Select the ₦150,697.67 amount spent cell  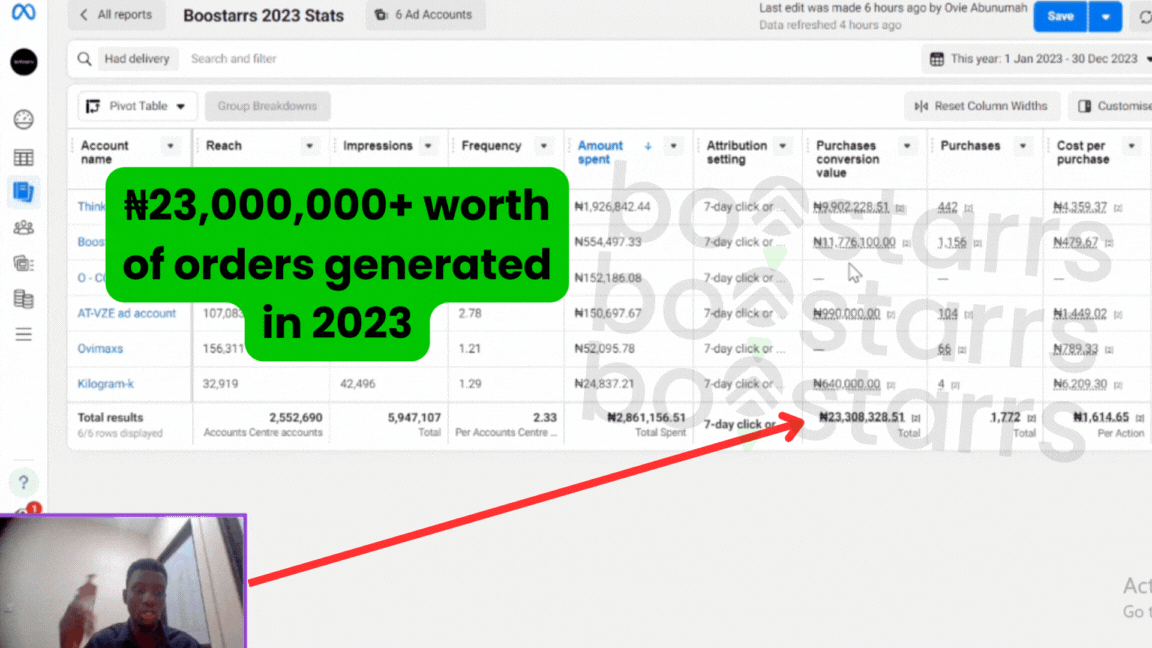[608, 313]
